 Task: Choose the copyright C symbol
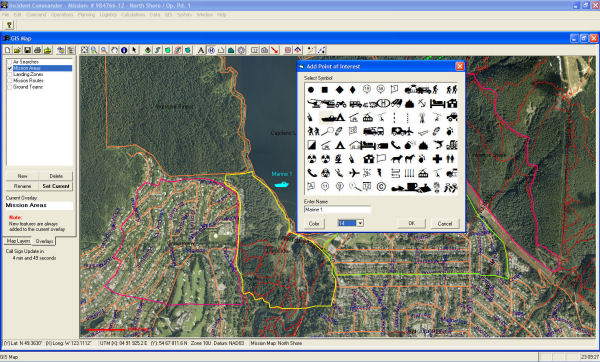pos(381,187)
